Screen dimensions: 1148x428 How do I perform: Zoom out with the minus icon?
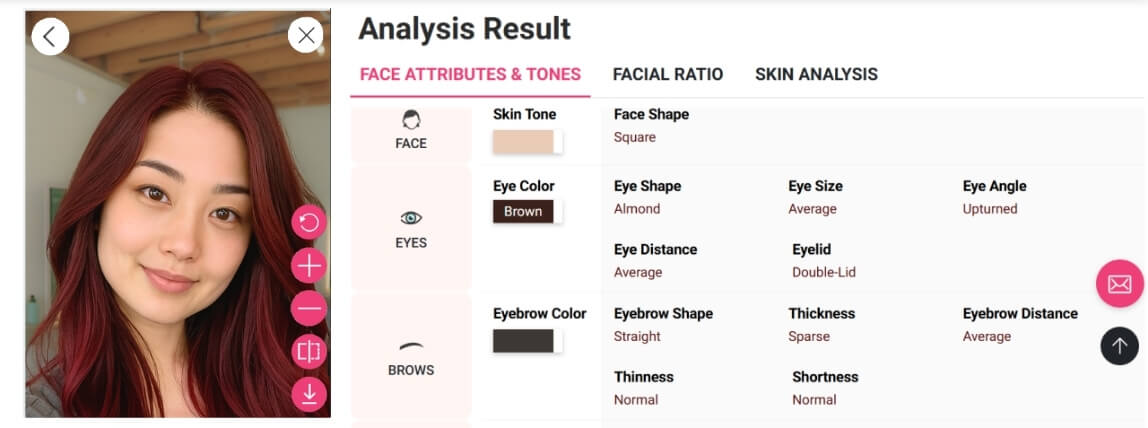309,309
